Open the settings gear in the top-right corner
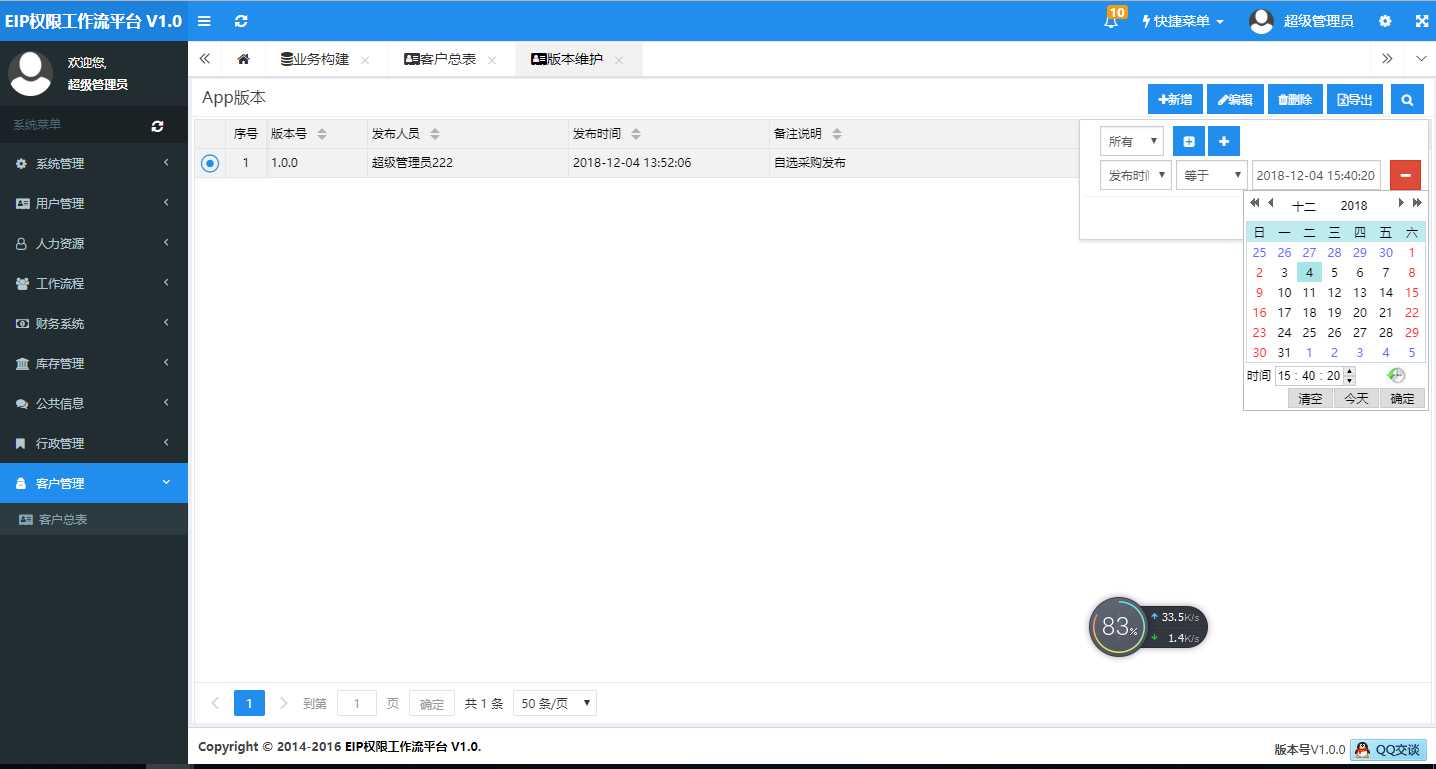Viewport: 1436px width, 769px height. [x=1385, y=20]
